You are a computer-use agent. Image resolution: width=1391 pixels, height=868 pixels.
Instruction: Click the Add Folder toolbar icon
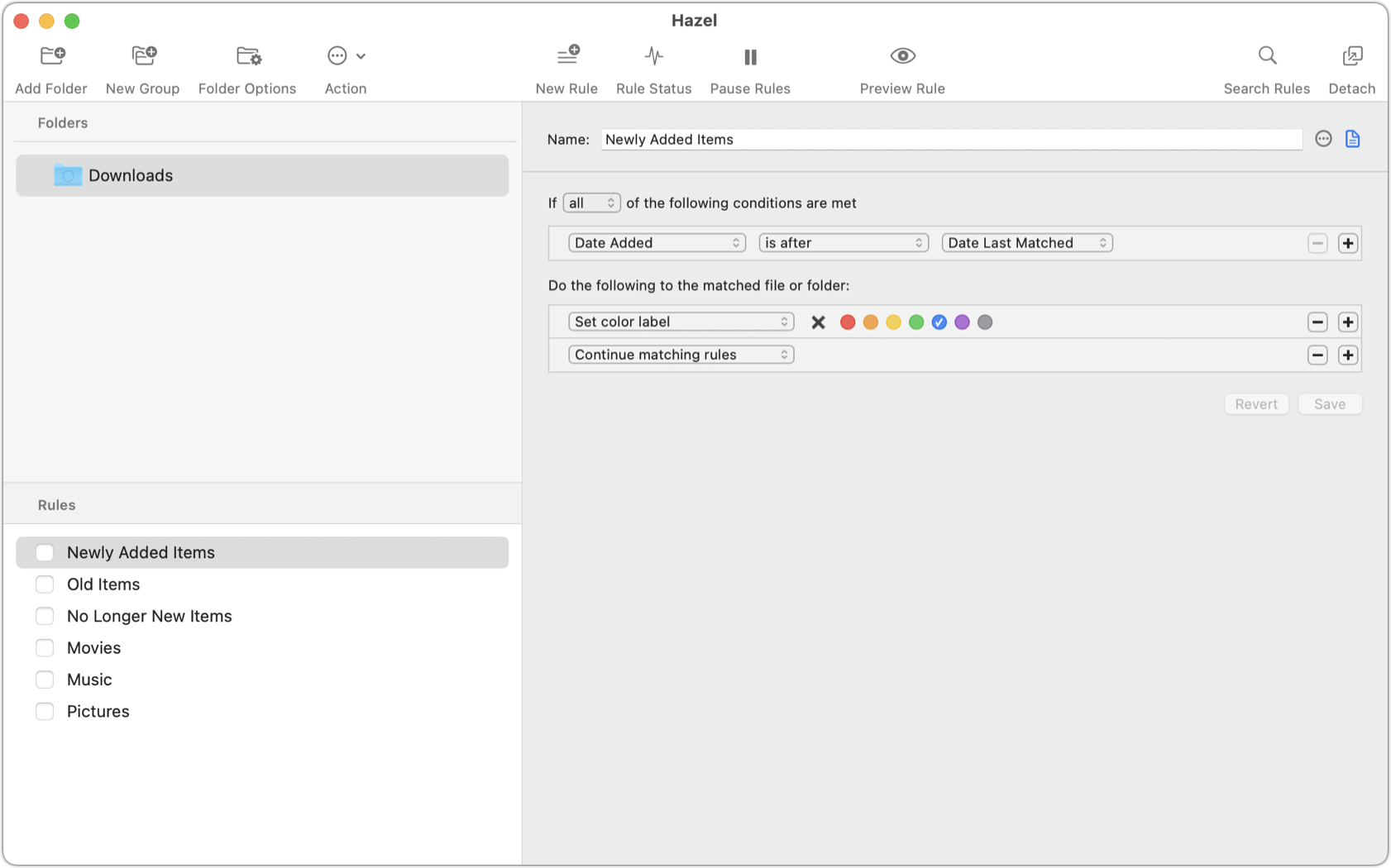click(52, 56)
